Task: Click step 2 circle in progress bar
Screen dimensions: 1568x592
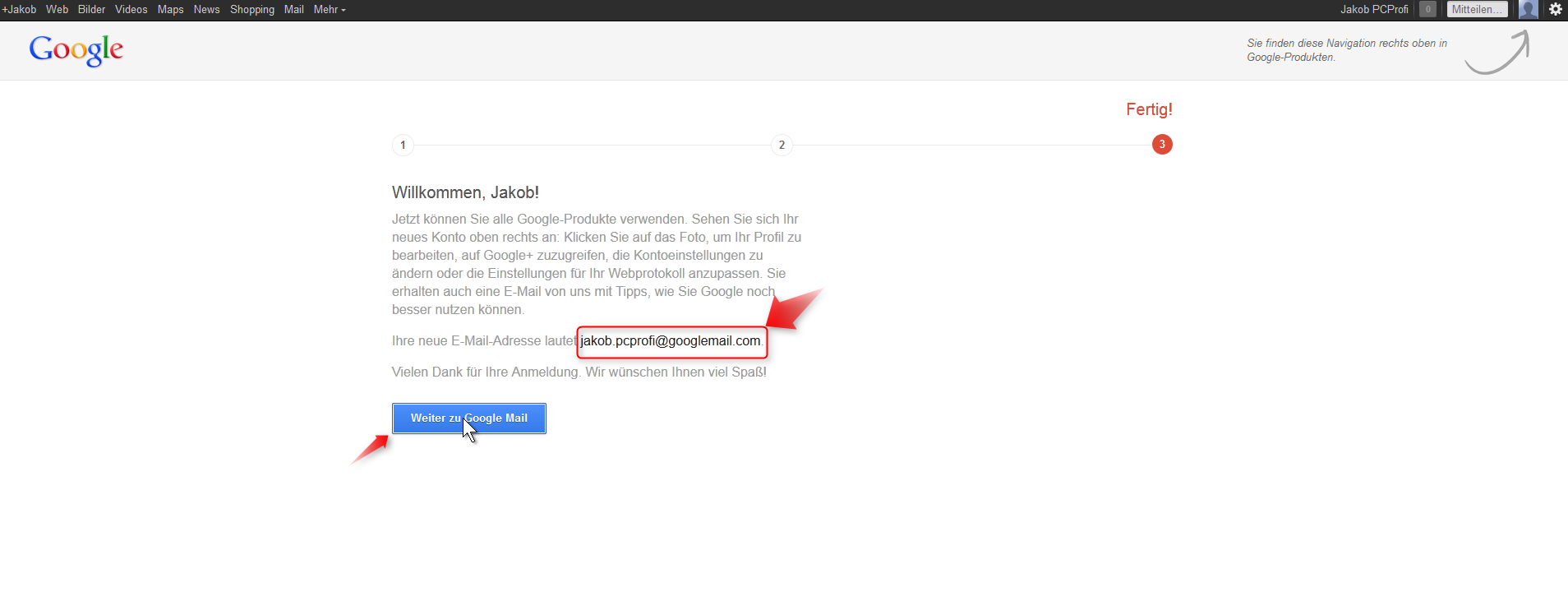Action: tap(782, 145)
